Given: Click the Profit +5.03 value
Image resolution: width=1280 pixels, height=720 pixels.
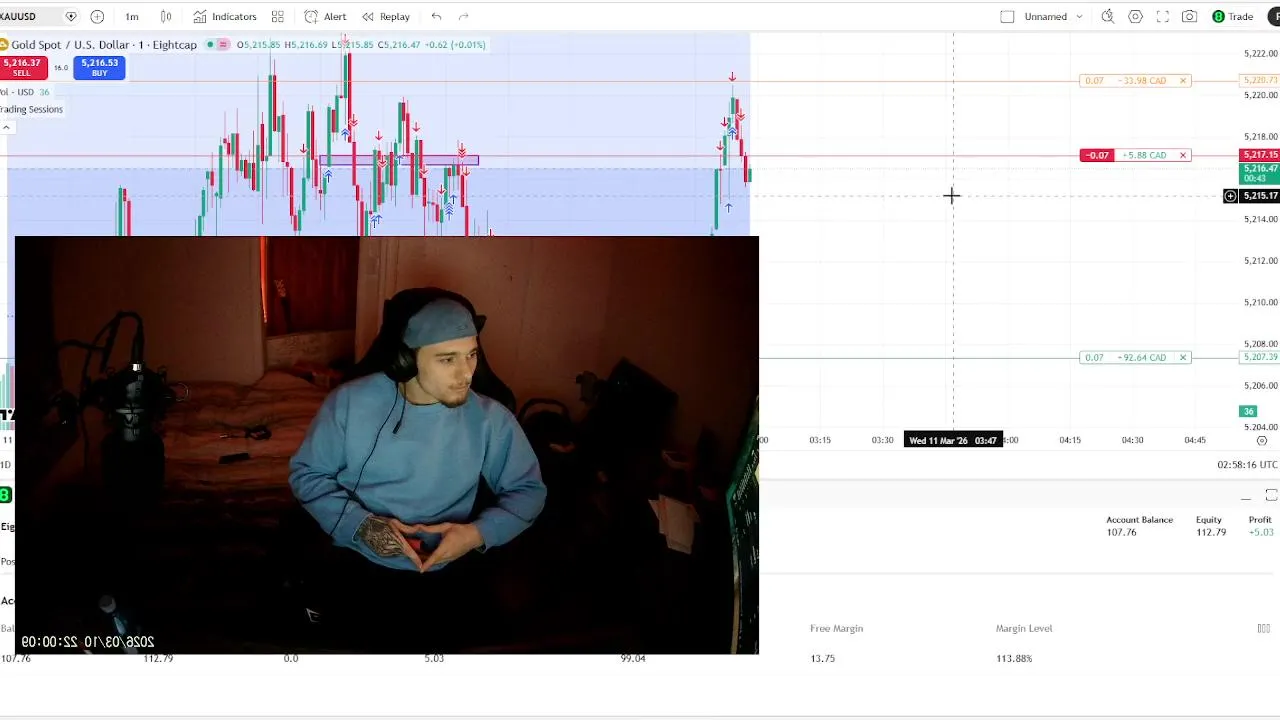Looking at the screenshot, I should (x=1261, y=533).
